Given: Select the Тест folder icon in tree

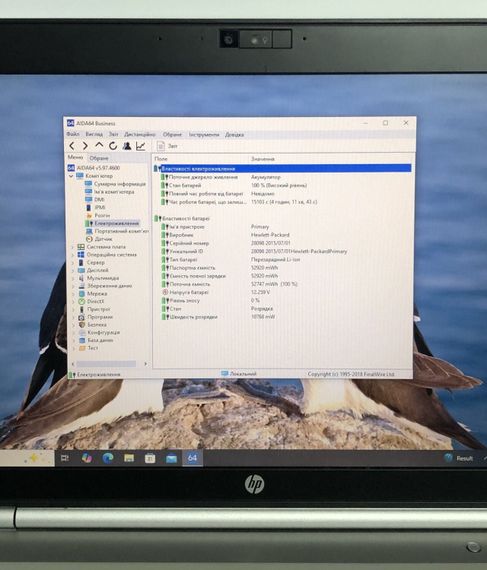Looking at the screenshot, I should pyautogui.click(x=82, y=348).
